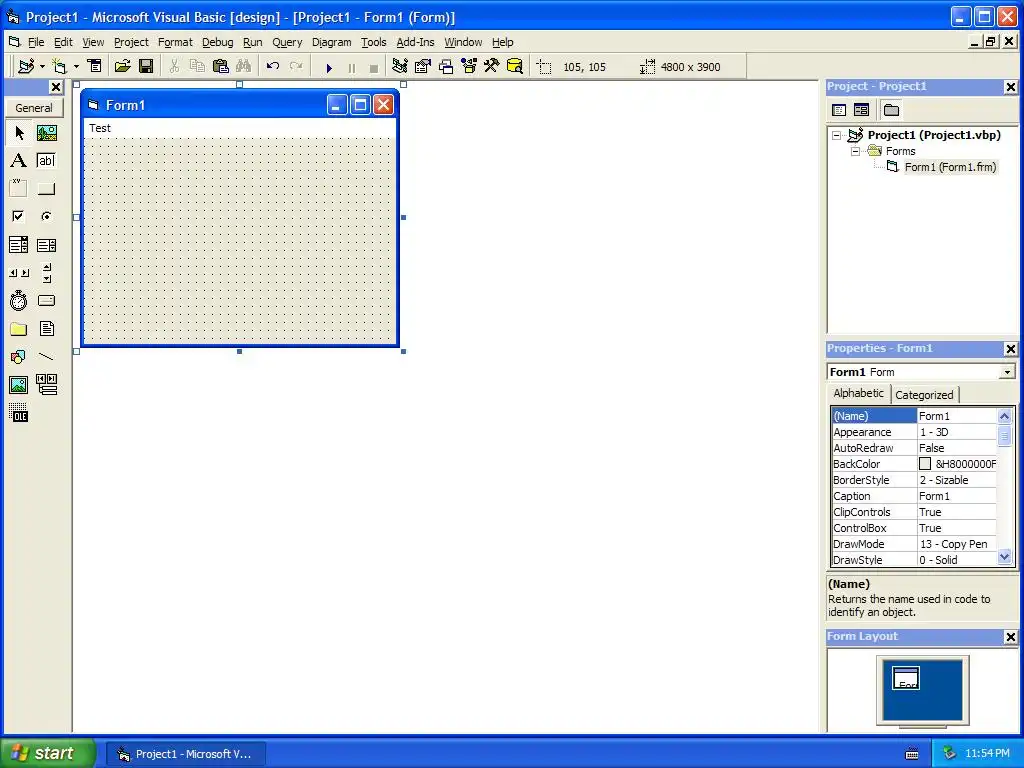Open the Object Browser toolbar icon
This screenshot has width=1024, height=768.
(x=469, y=67)
